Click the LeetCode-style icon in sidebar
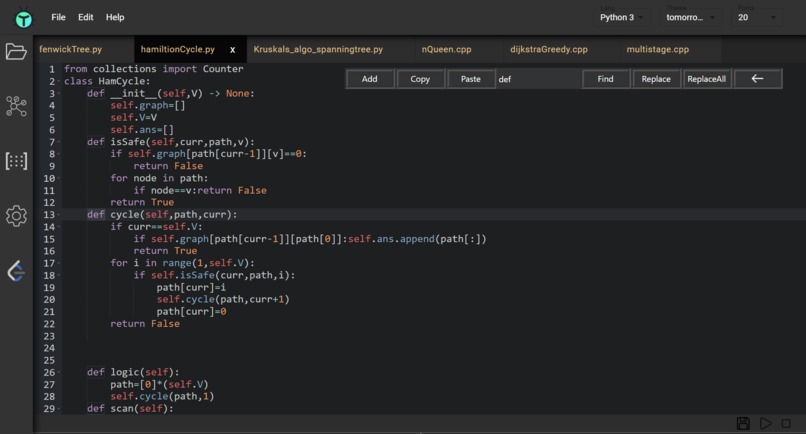The height and width of the screenshot is (434, 806). click(16, 271)
